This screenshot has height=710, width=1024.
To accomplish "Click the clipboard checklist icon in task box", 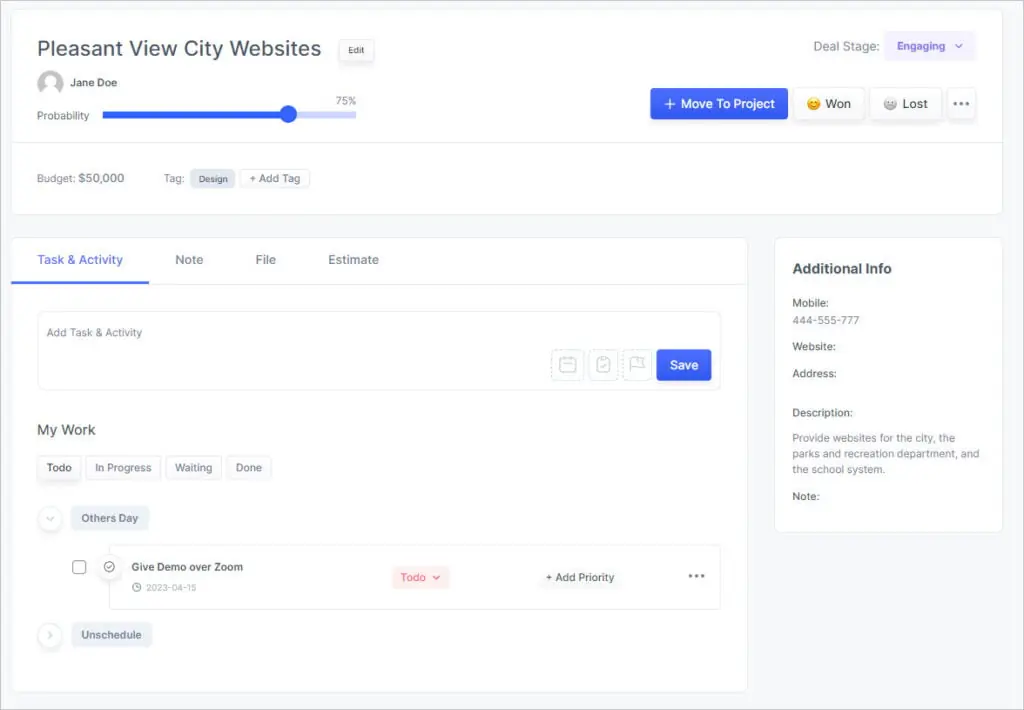I will [603, 365].
